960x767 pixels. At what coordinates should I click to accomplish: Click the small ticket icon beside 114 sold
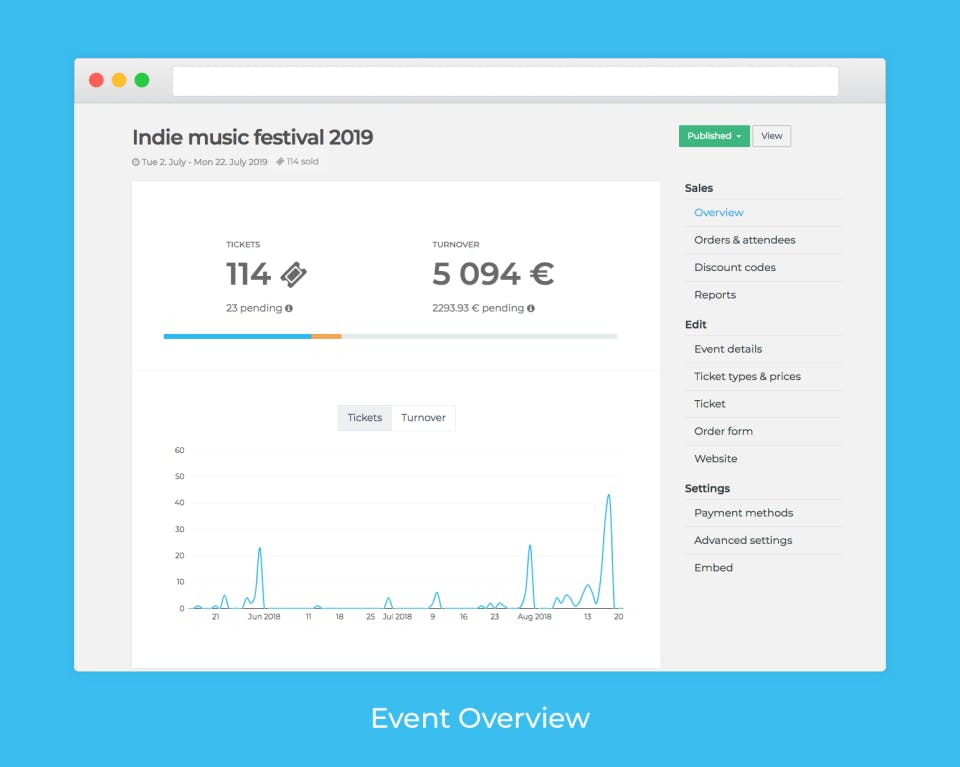pos(280,162)
